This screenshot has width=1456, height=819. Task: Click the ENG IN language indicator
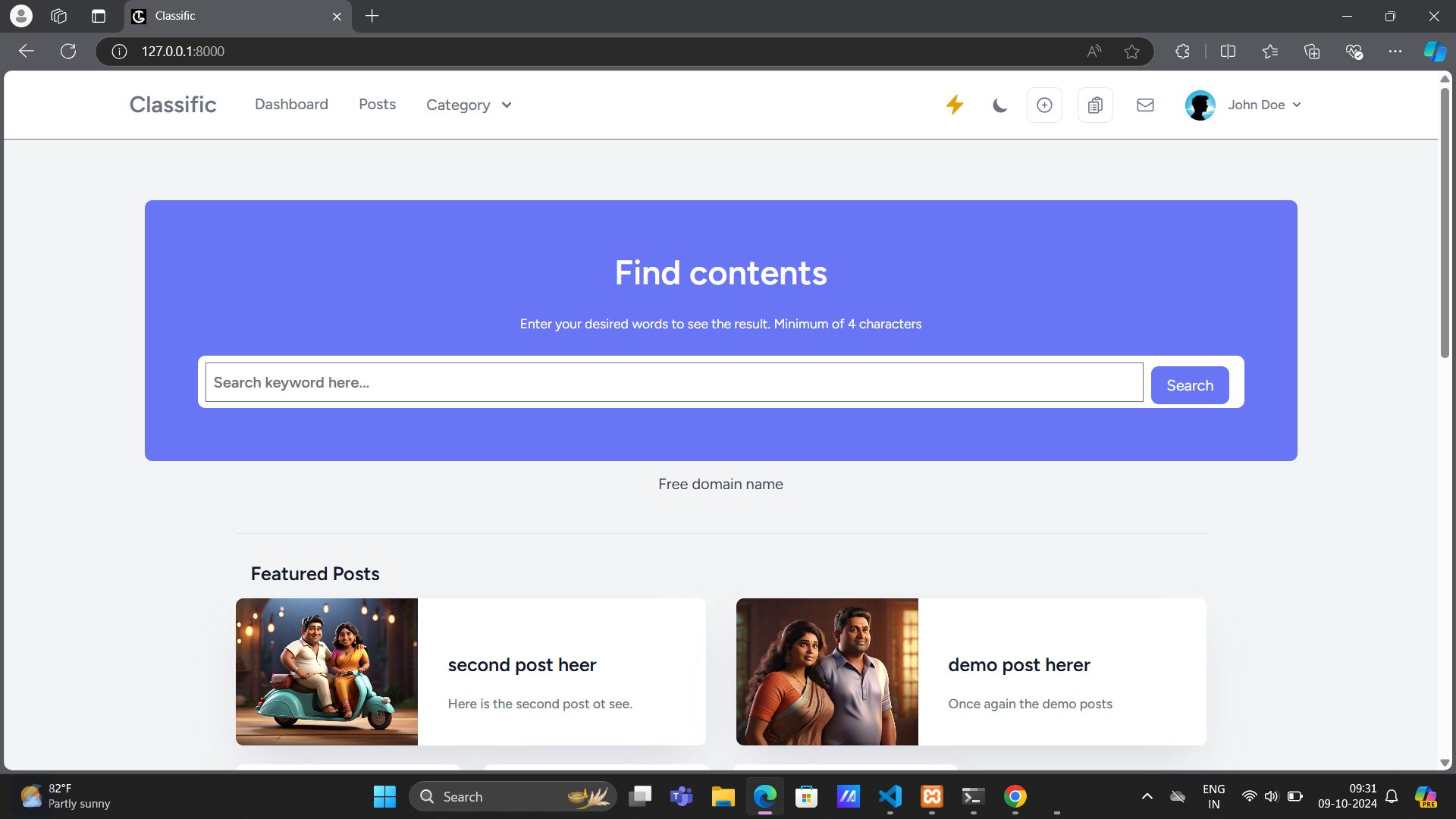click(x=1213, y=796)
